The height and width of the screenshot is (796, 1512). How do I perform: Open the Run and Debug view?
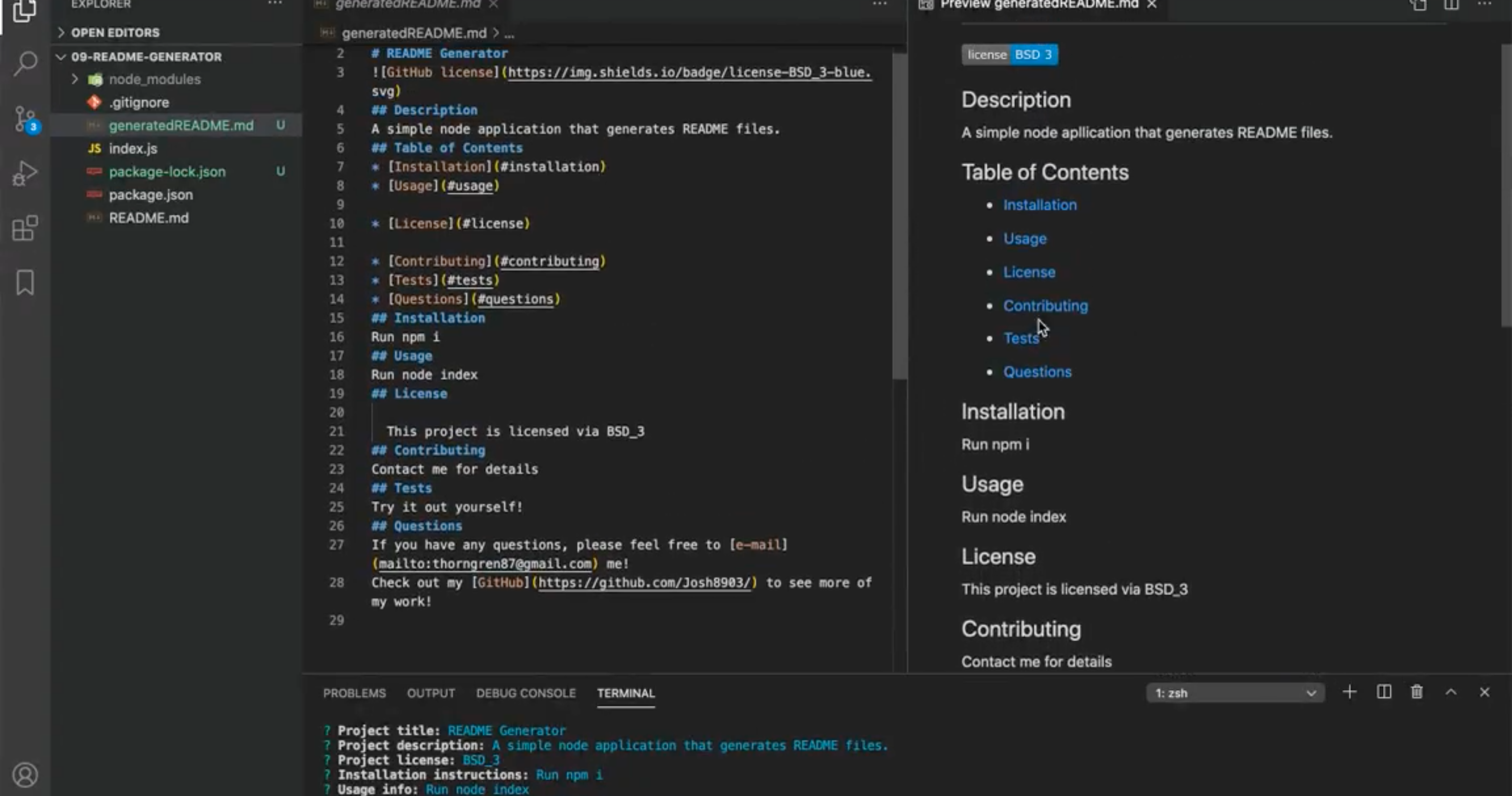click(x=25, y=174)
